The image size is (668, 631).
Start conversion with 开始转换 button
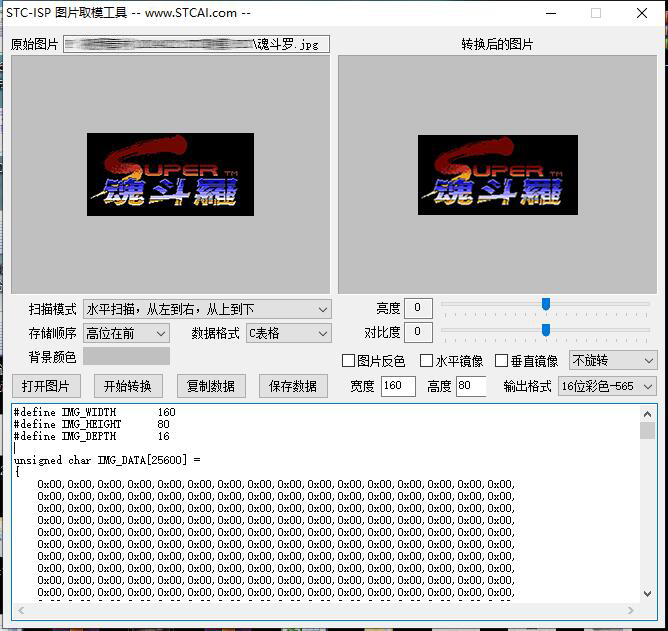127,386
